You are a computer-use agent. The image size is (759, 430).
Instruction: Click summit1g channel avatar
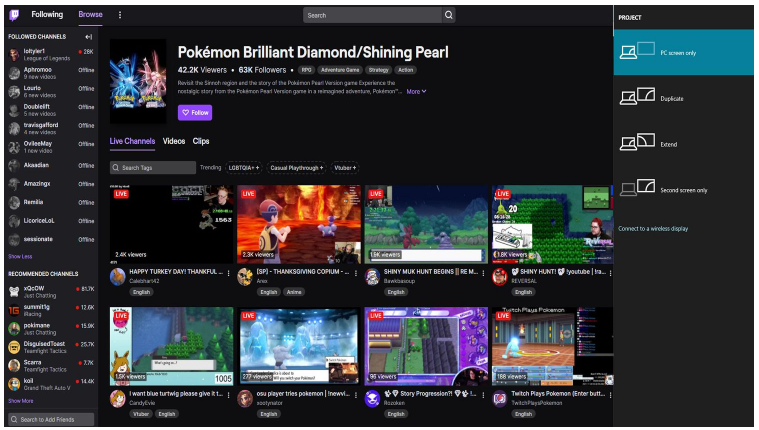point(15,310)
